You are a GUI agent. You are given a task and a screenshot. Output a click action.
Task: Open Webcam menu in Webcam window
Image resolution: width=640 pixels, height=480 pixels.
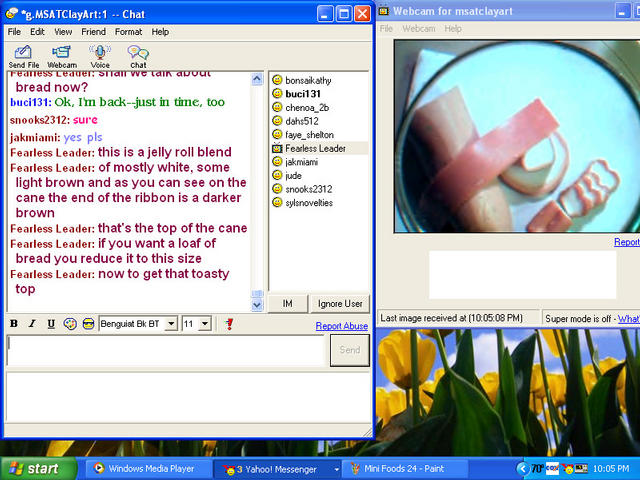[419, 29]
